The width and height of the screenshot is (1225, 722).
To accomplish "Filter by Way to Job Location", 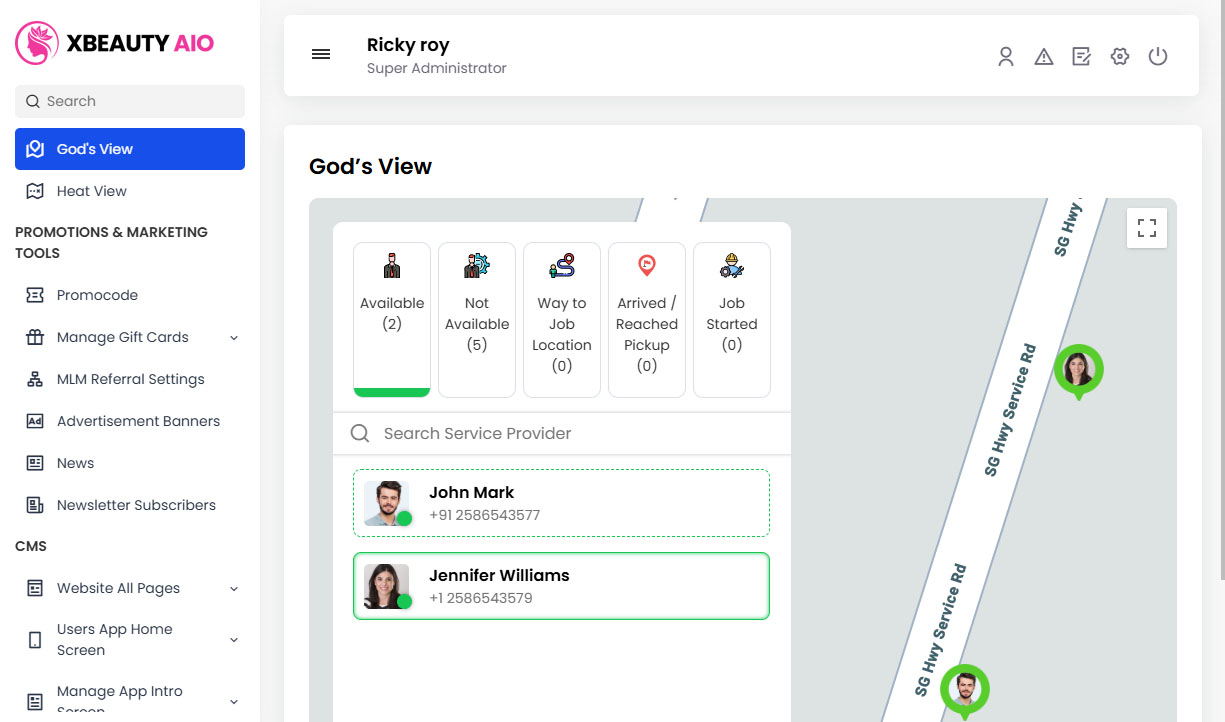I will (x=562, y=318).
